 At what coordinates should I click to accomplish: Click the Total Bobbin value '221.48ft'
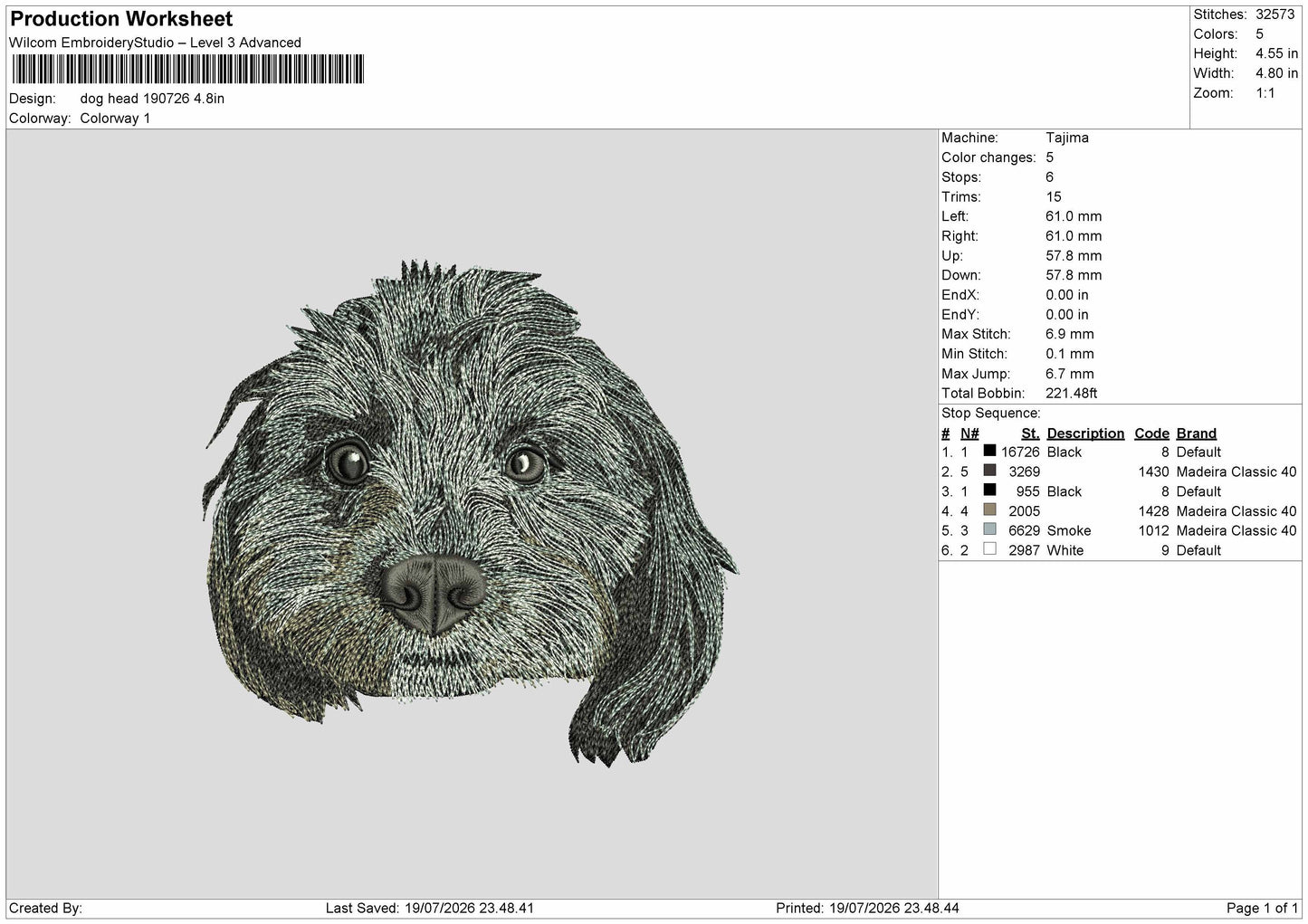pos(1072,394)
